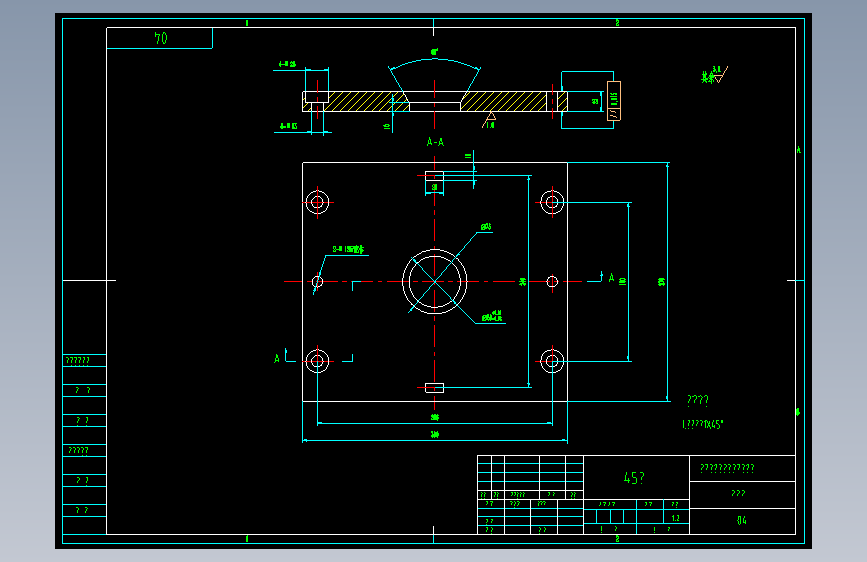
Task: Select the "???" text above the 04 cell
Action: [x=738, y=493]
